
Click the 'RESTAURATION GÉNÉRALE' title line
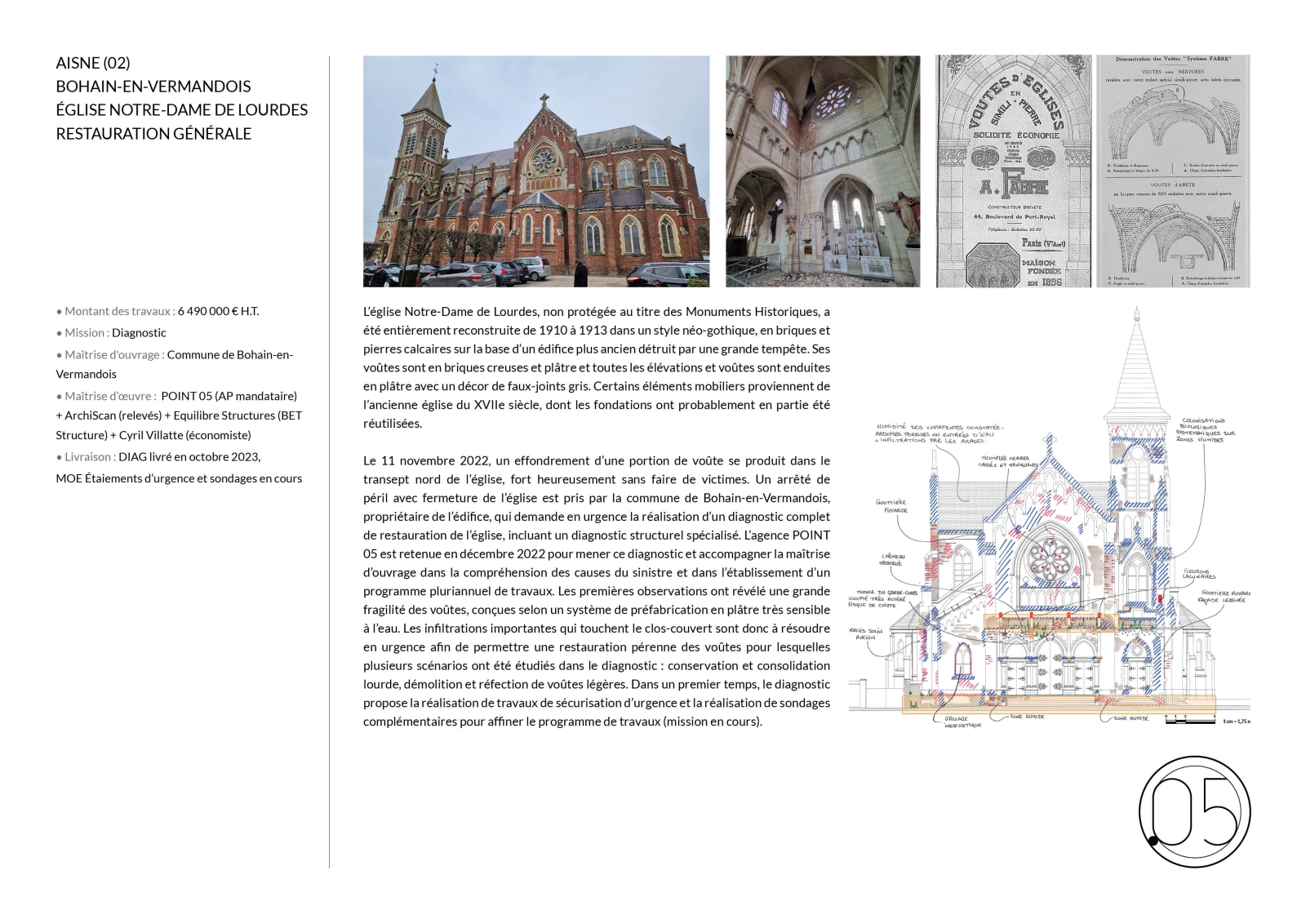tap(153, 134)
